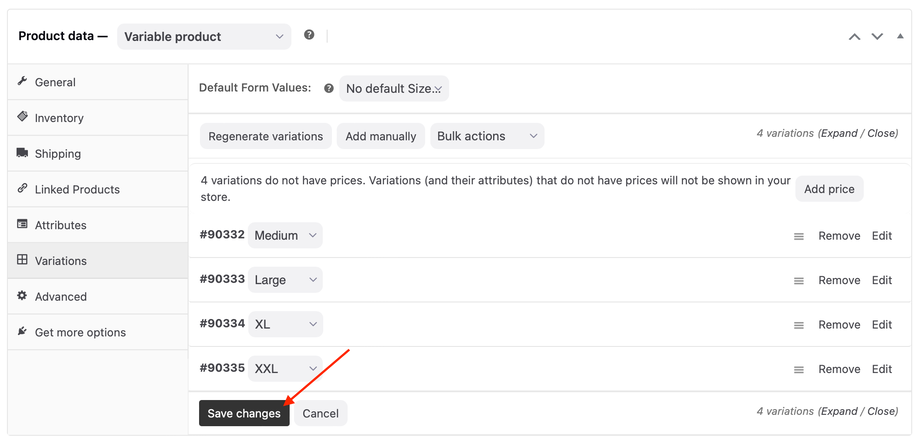Open the Inventory tab
Viewport: 920px width, 441px height.
tap(59, 118)
